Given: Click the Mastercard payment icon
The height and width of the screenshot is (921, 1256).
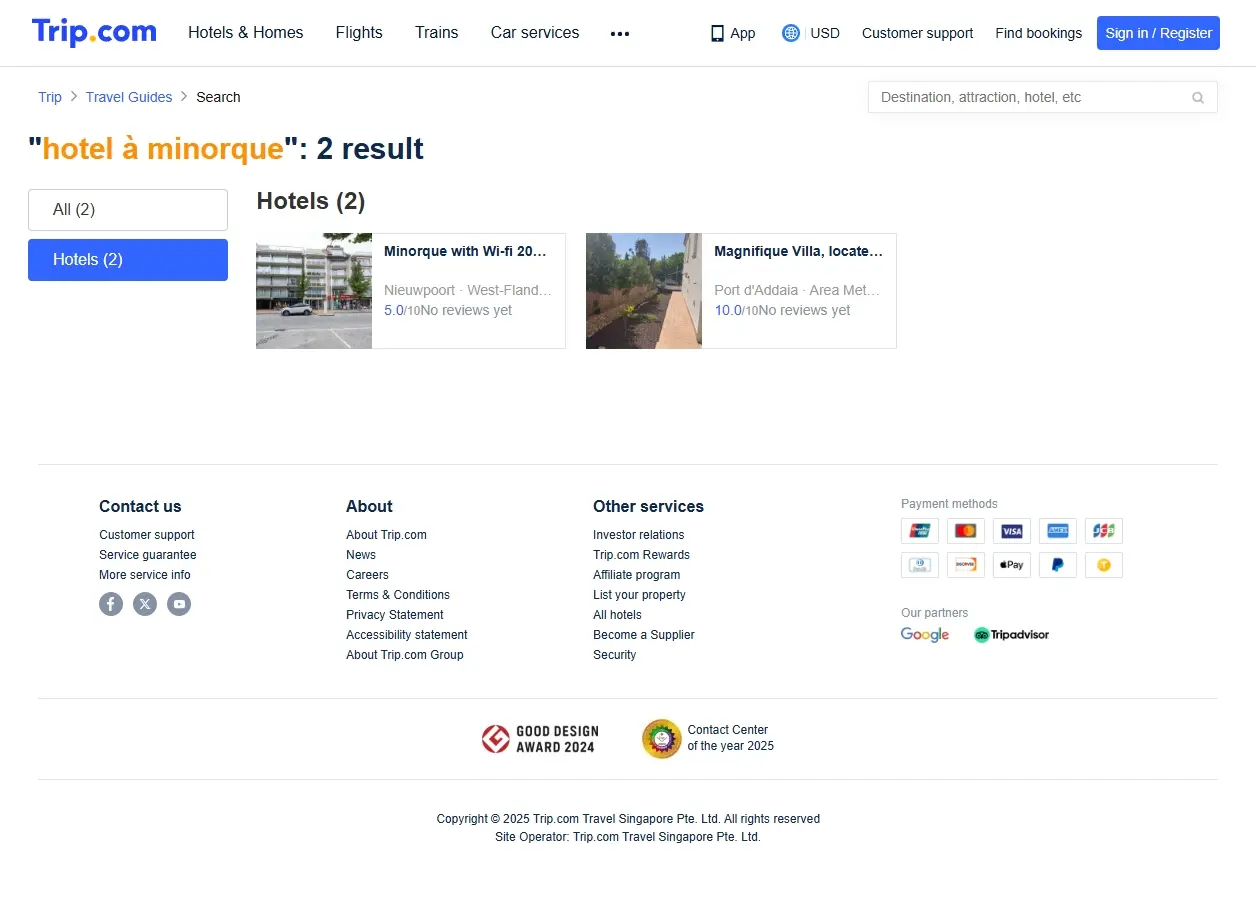Looking at the screenshot, I should [966, 531].
